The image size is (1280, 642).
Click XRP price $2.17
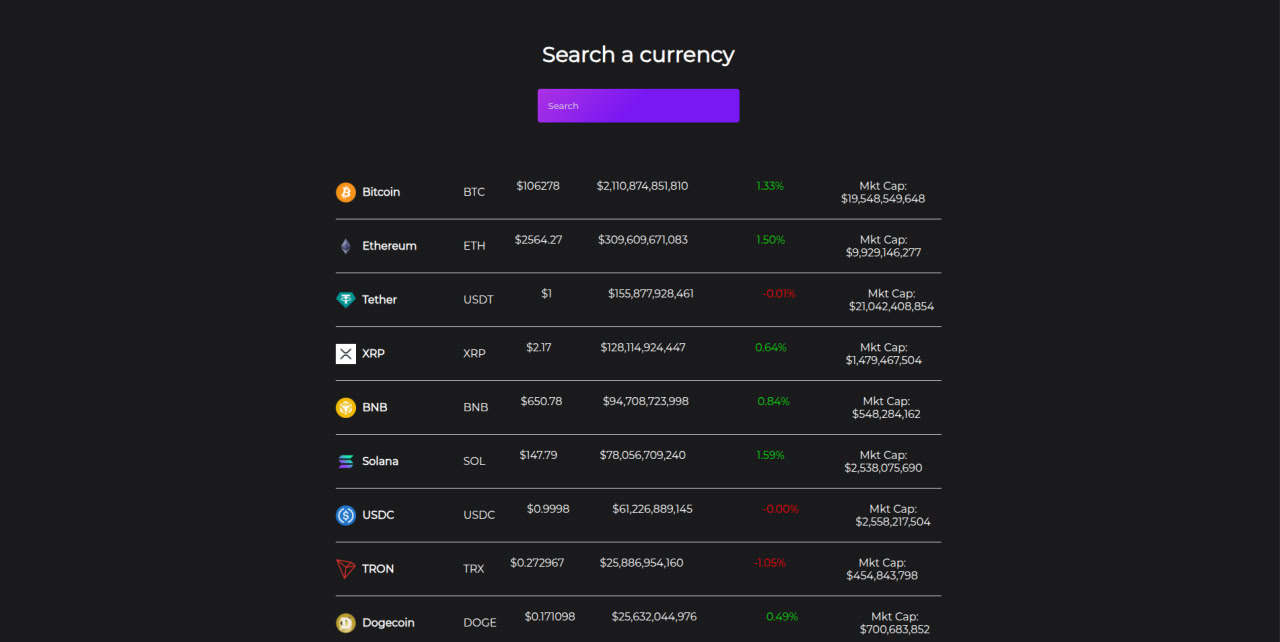coord(538,348)
